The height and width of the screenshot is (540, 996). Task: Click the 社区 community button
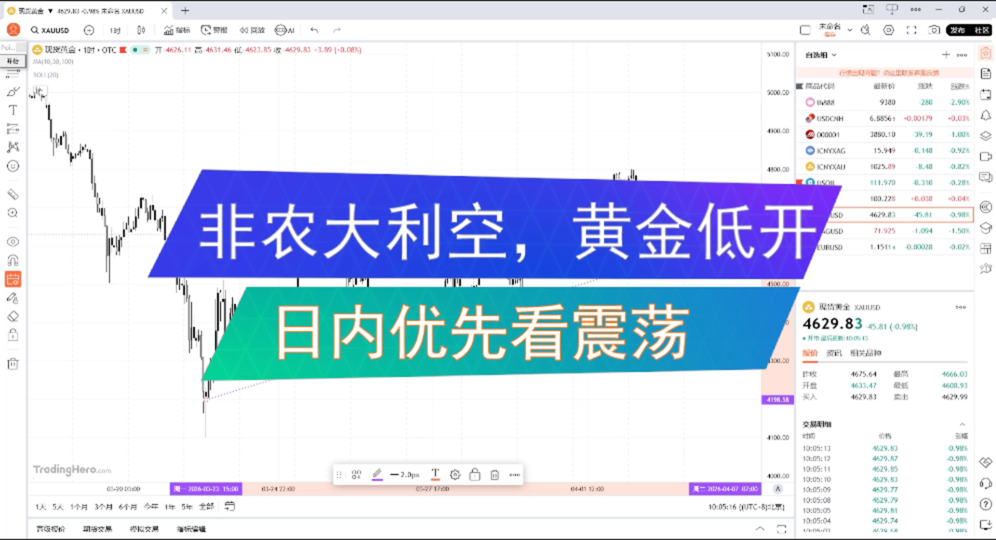981,30
